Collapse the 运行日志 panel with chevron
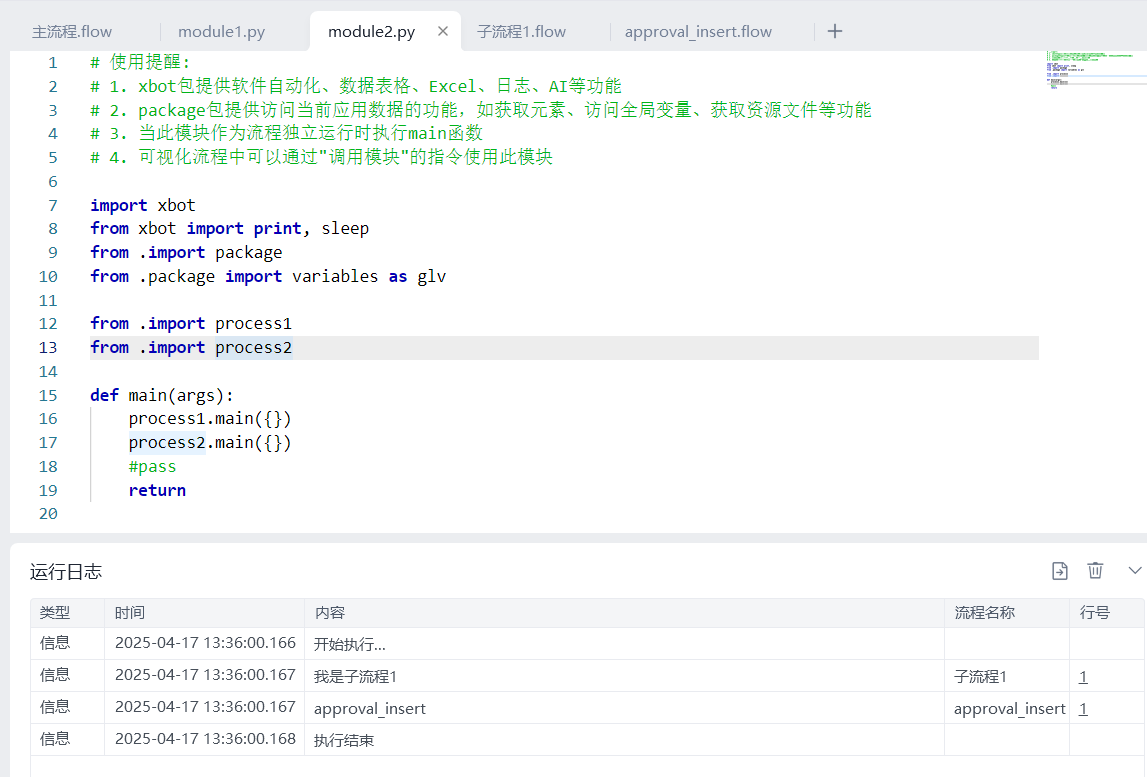1147x777 pixels. click(x=1134, y=570)
